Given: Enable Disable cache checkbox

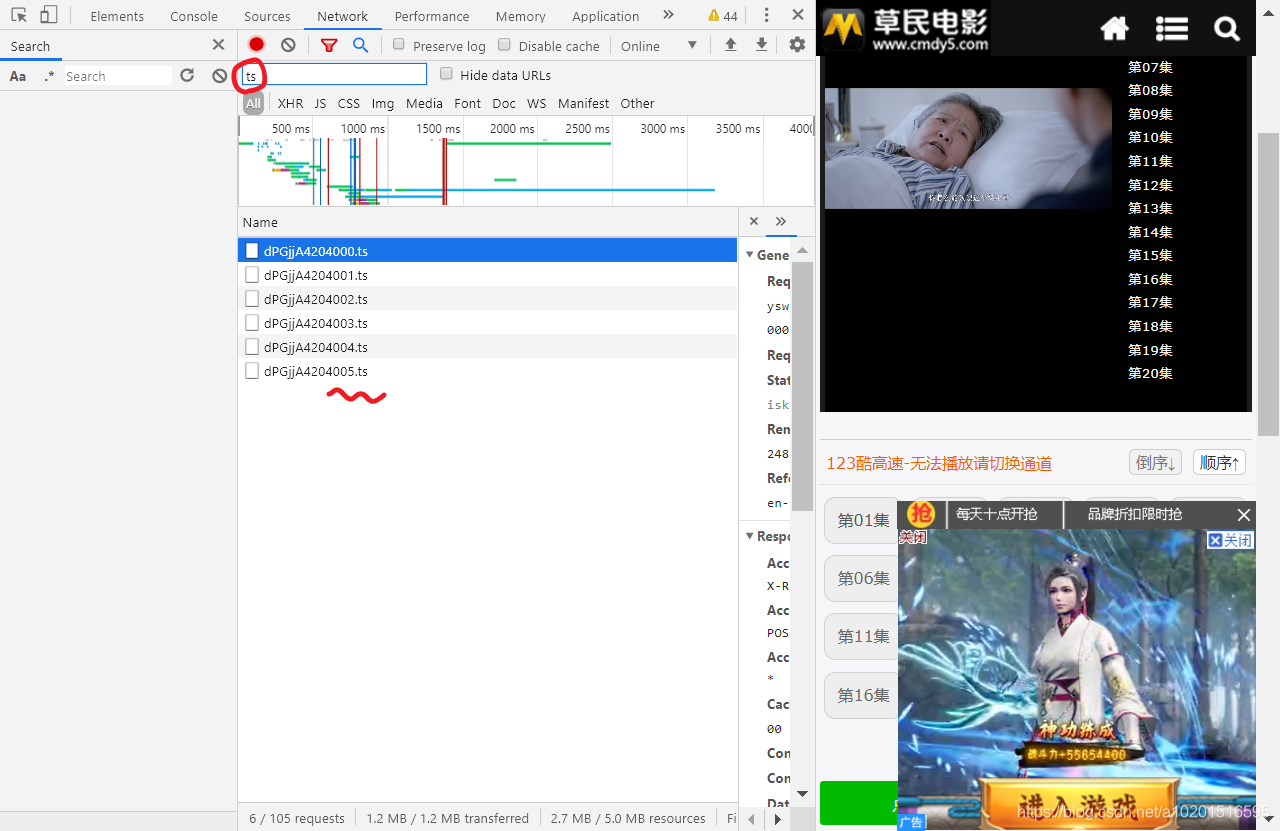Looking at the screenshot, I should (x=505, y=45).
